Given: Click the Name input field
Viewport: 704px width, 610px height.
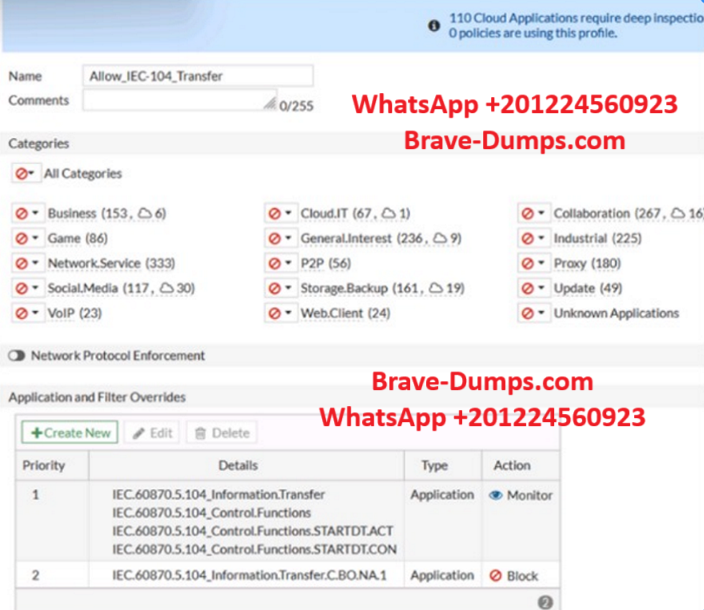Looking at the screenshot, I should pyautogui.click(x=197, y=76).
